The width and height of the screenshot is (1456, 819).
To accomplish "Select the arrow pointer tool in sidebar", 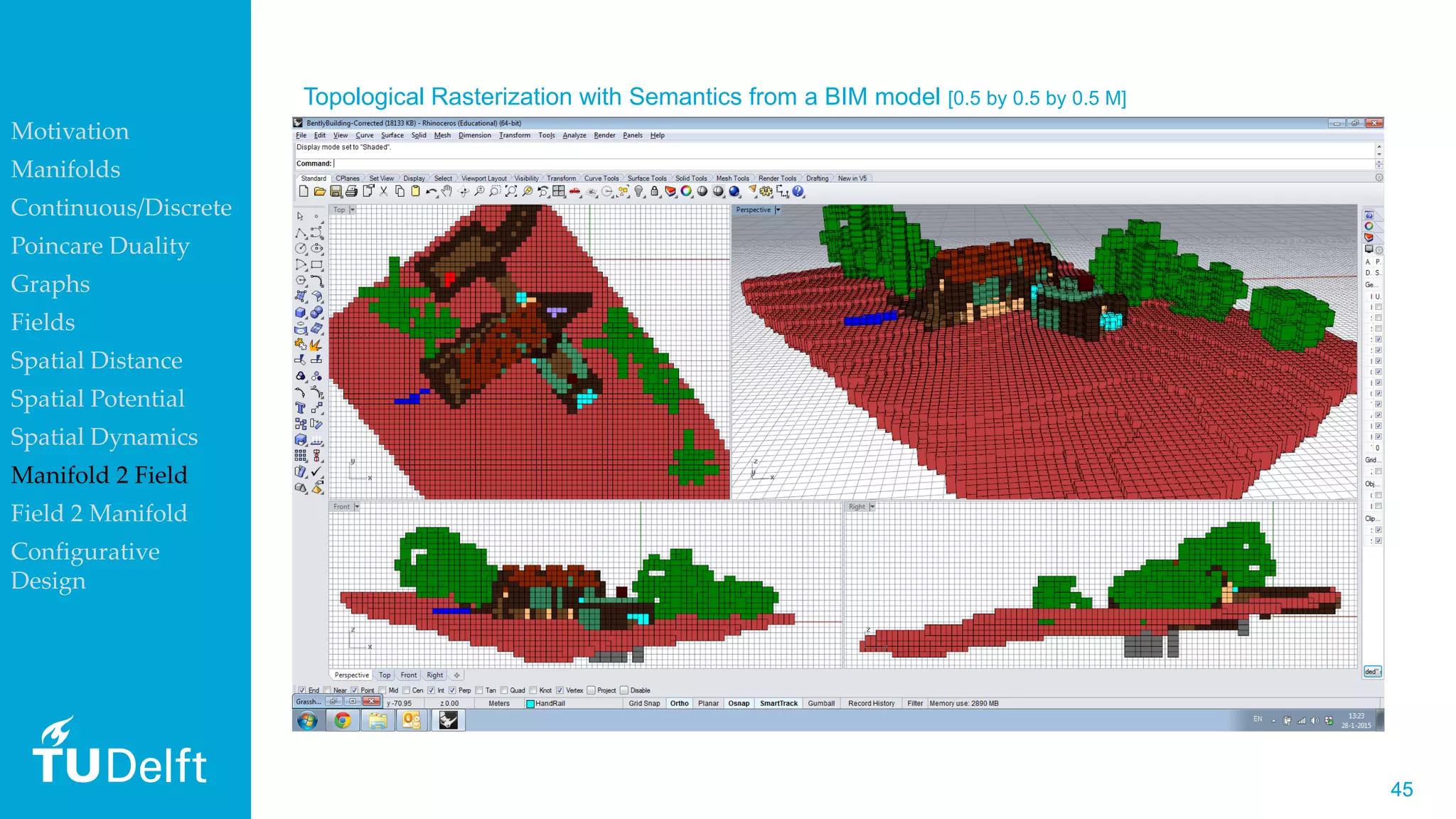I will click(x=301, y=216).
